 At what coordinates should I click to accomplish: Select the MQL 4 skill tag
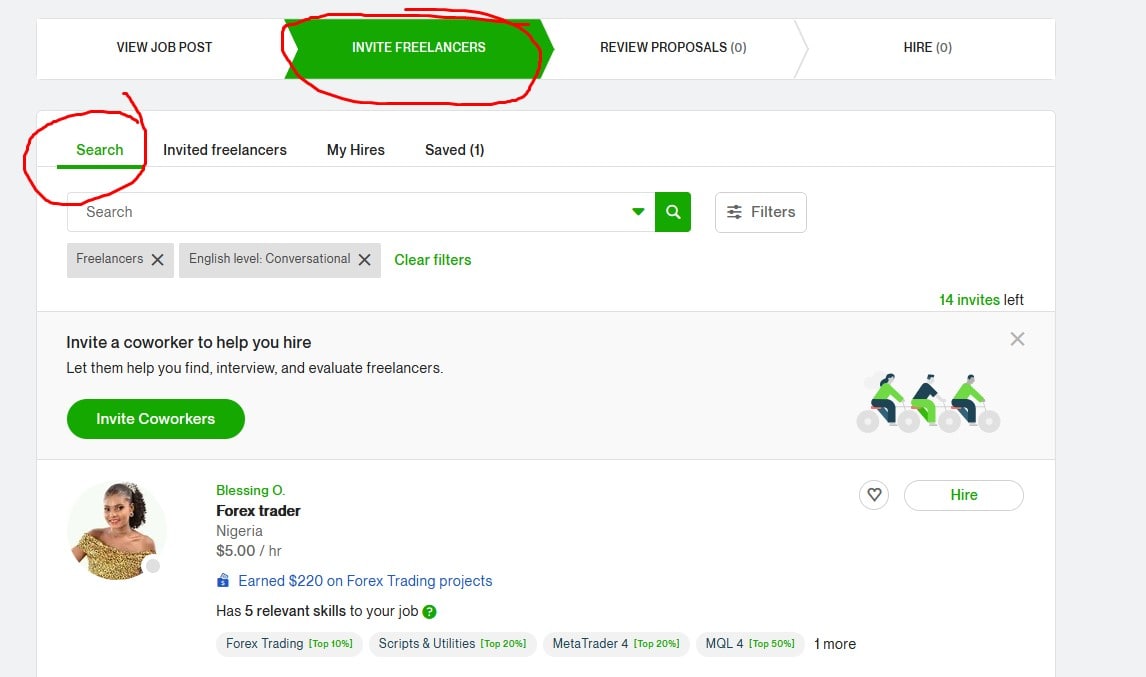(750, 644)
